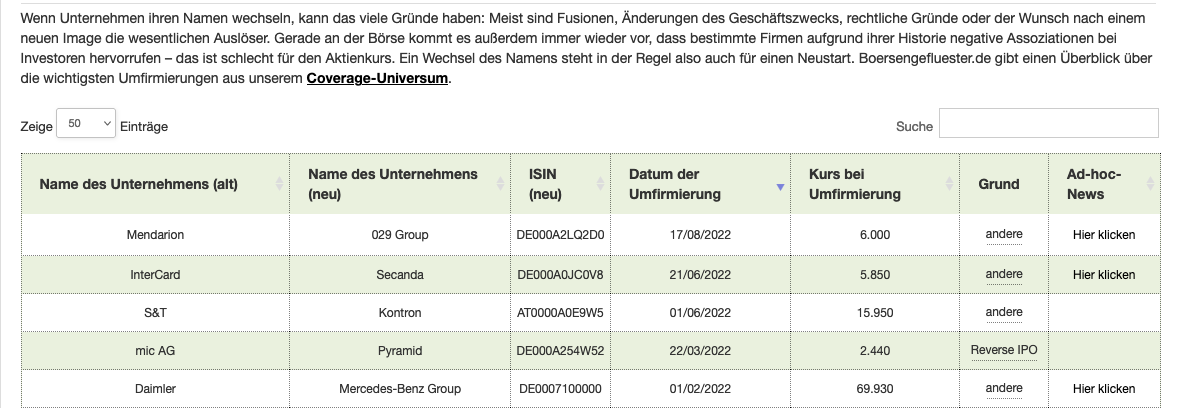Sort by old company name arrows
Viewport: 1178px width, 408px height.
click(279, 184)
